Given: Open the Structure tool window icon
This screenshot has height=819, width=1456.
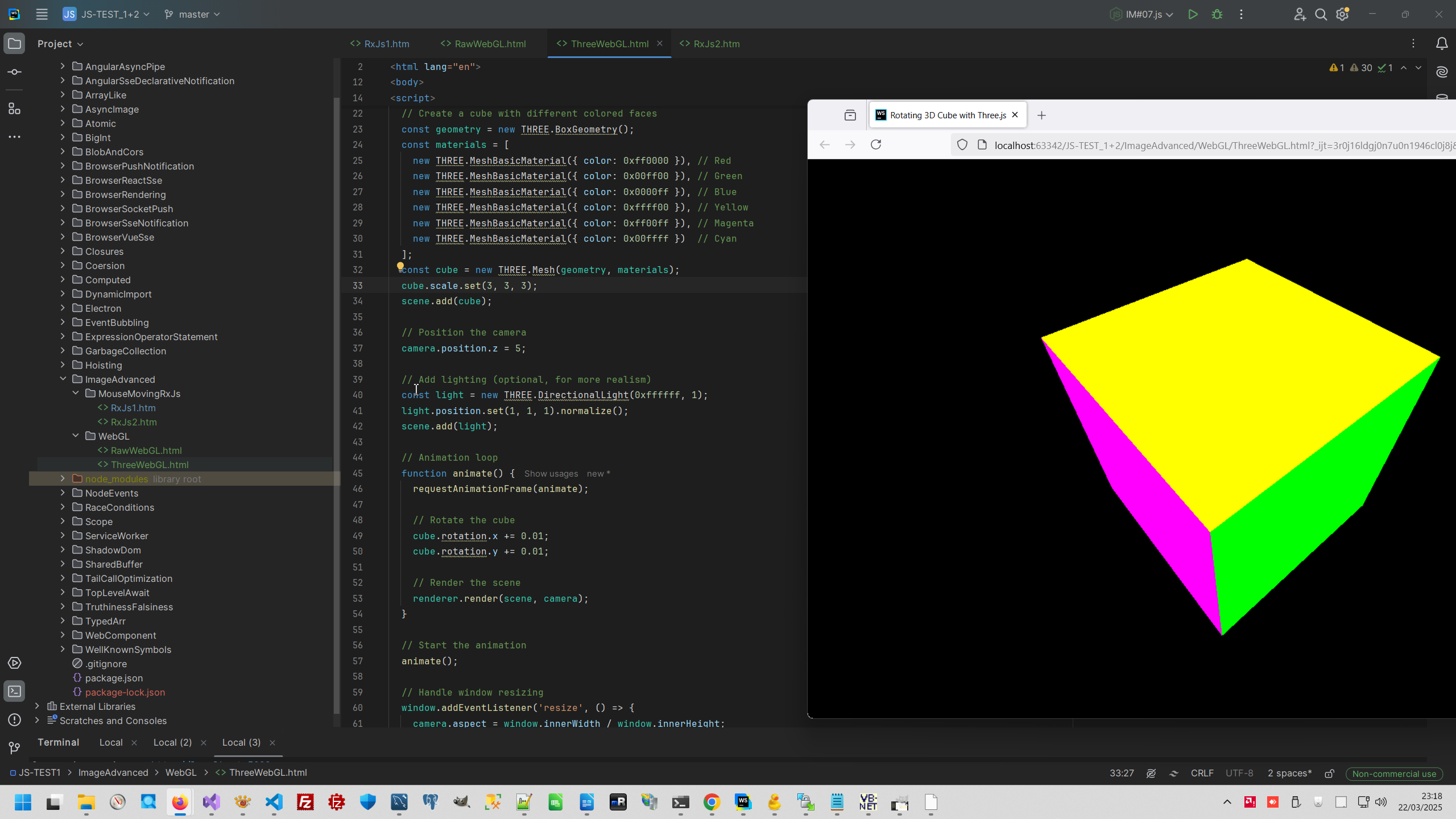Looking at the screenshot, I should point(15,109).
